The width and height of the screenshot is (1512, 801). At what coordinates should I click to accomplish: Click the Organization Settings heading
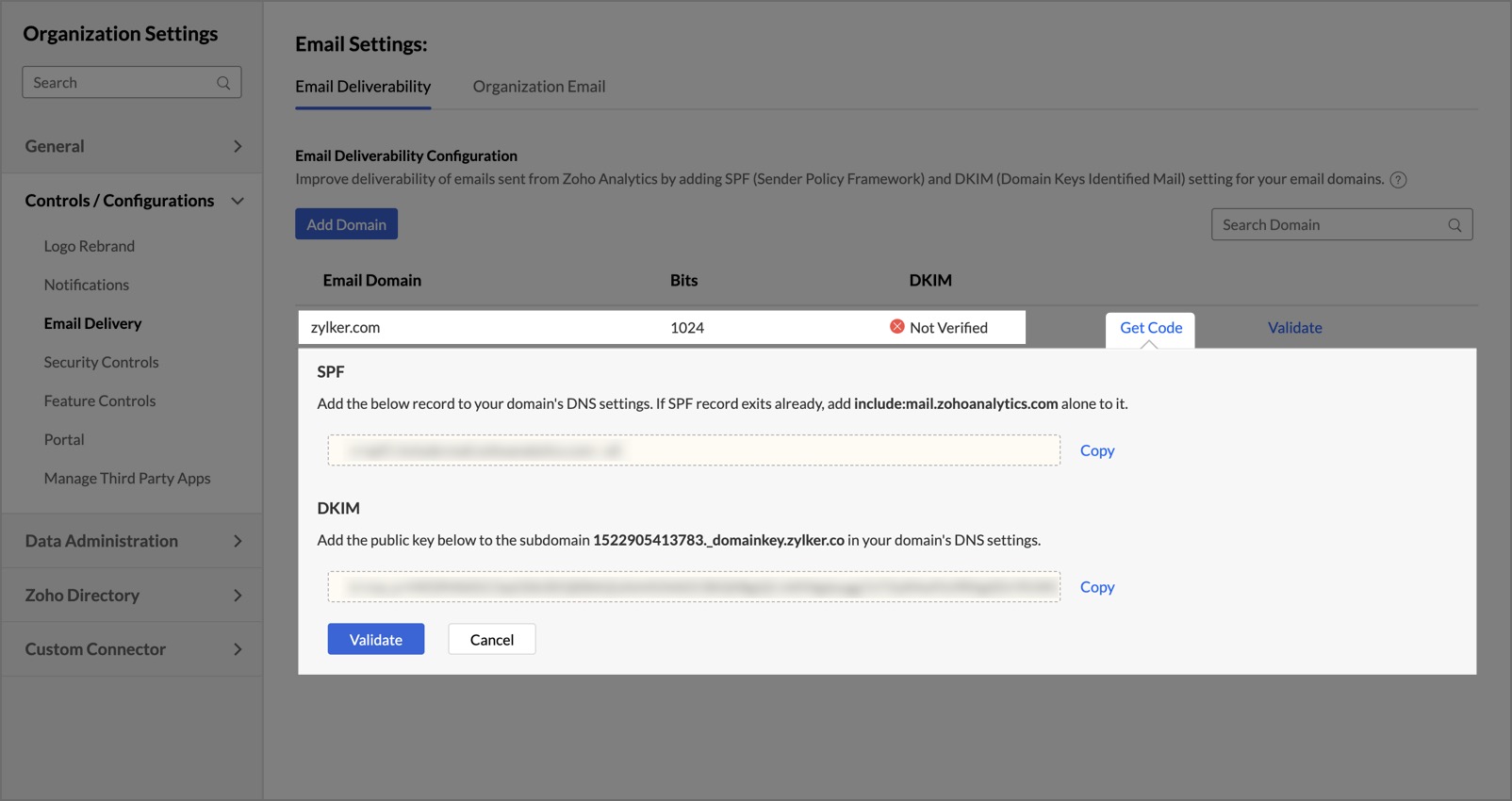pyautogui.click(x=121, y=34)
